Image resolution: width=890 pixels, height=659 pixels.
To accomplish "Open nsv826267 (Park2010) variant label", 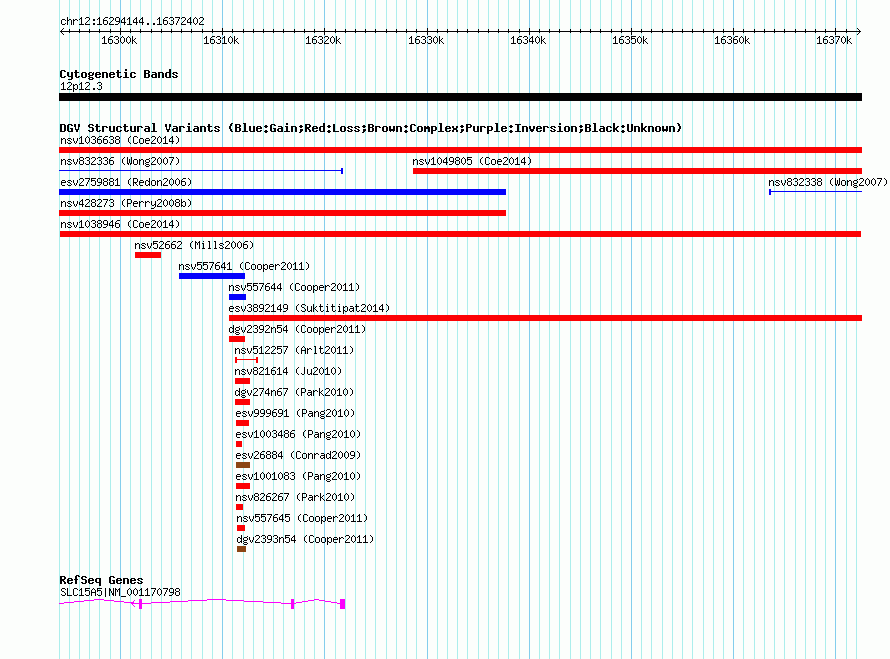I will [x=296, y=497].
